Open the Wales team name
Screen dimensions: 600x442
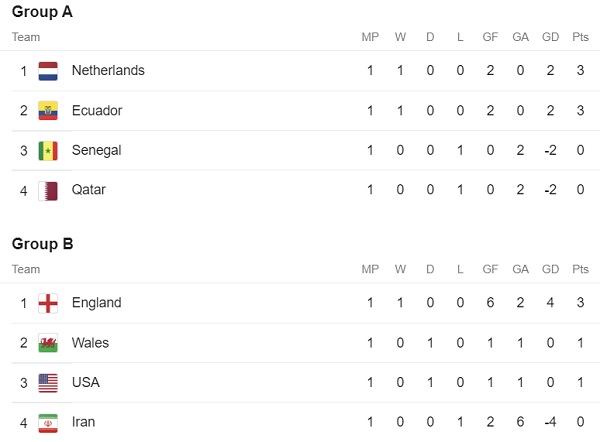(x=90, y=343)
